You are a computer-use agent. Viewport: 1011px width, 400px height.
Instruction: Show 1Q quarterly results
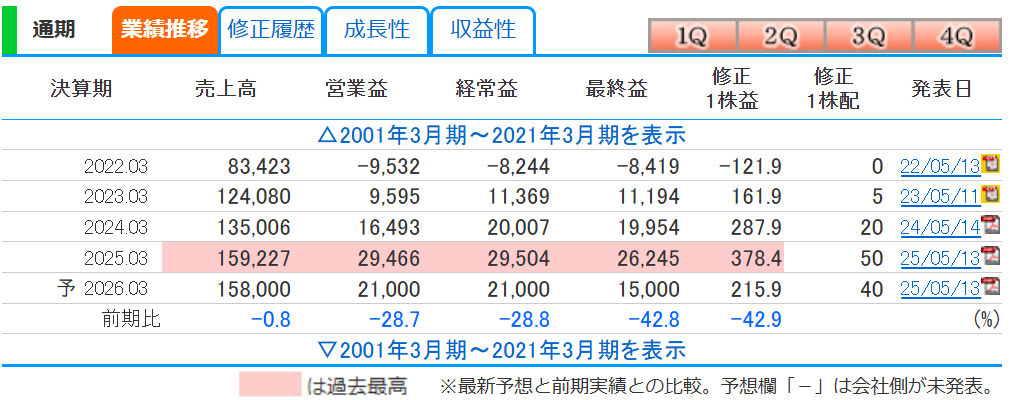click(691, 37)
